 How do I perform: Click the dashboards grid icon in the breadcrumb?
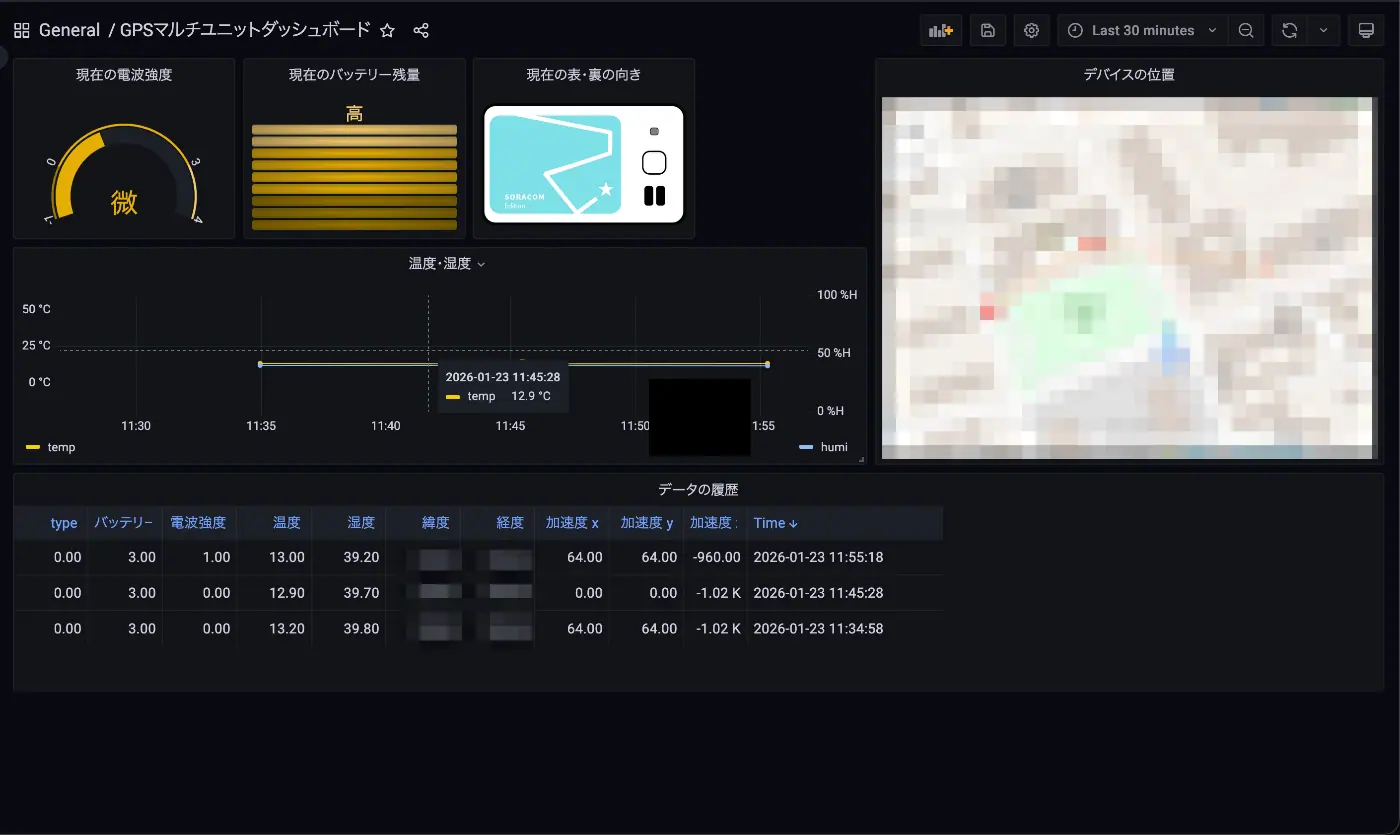20,30
